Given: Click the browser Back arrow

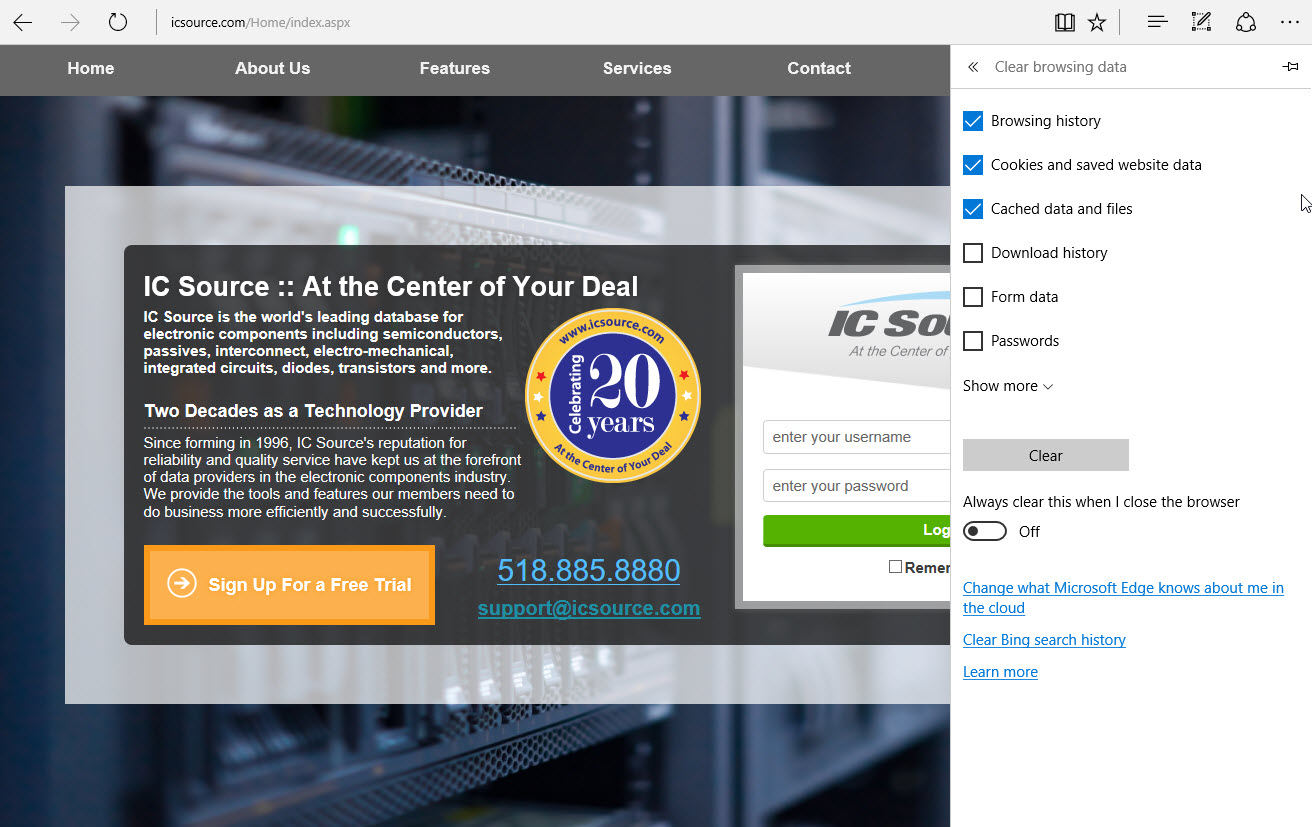Looking at the screenshot, I should 23,22.
